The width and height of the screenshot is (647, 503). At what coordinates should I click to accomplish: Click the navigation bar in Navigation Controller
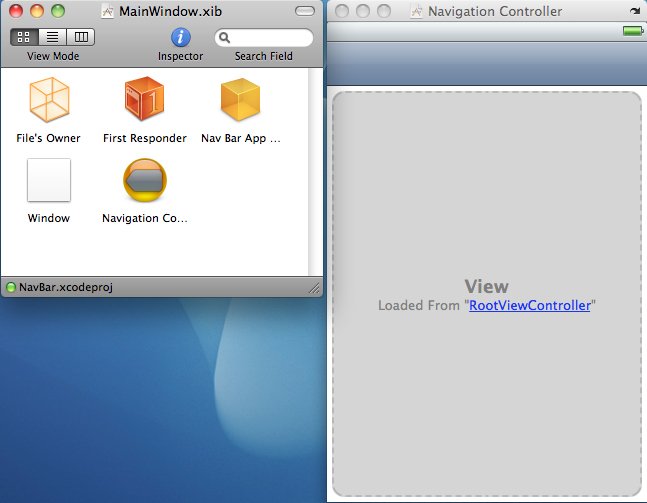coord(487,64)
